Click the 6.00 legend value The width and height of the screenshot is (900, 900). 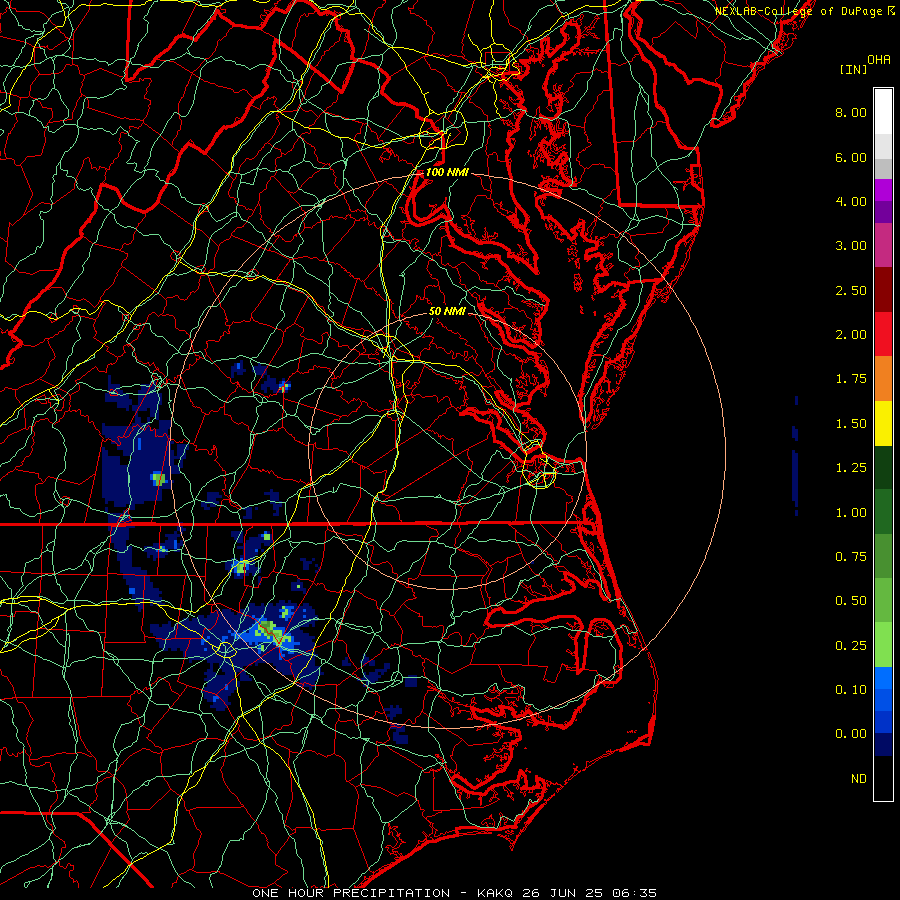point(851,157)
